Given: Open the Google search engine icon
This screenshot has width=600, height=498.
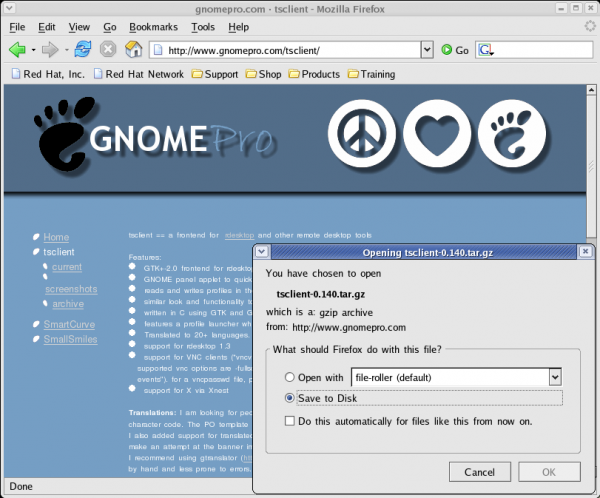Looking at the screenshot, I should (x=485, y=50).
